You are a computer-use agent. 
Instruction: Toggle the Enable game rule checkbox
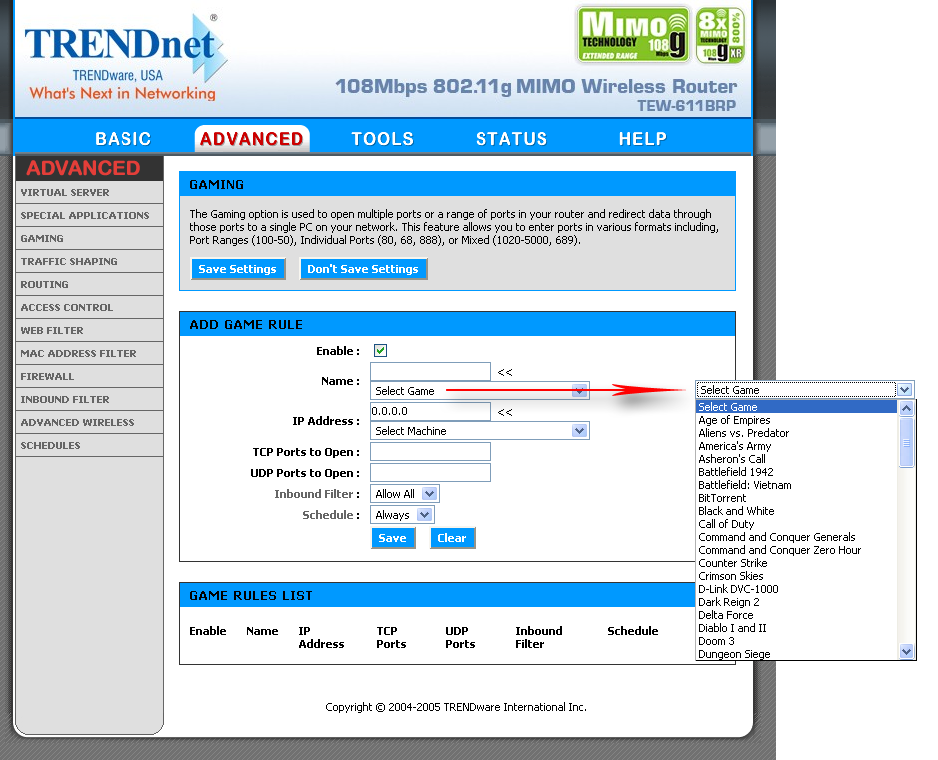click(x=380, y=351)
